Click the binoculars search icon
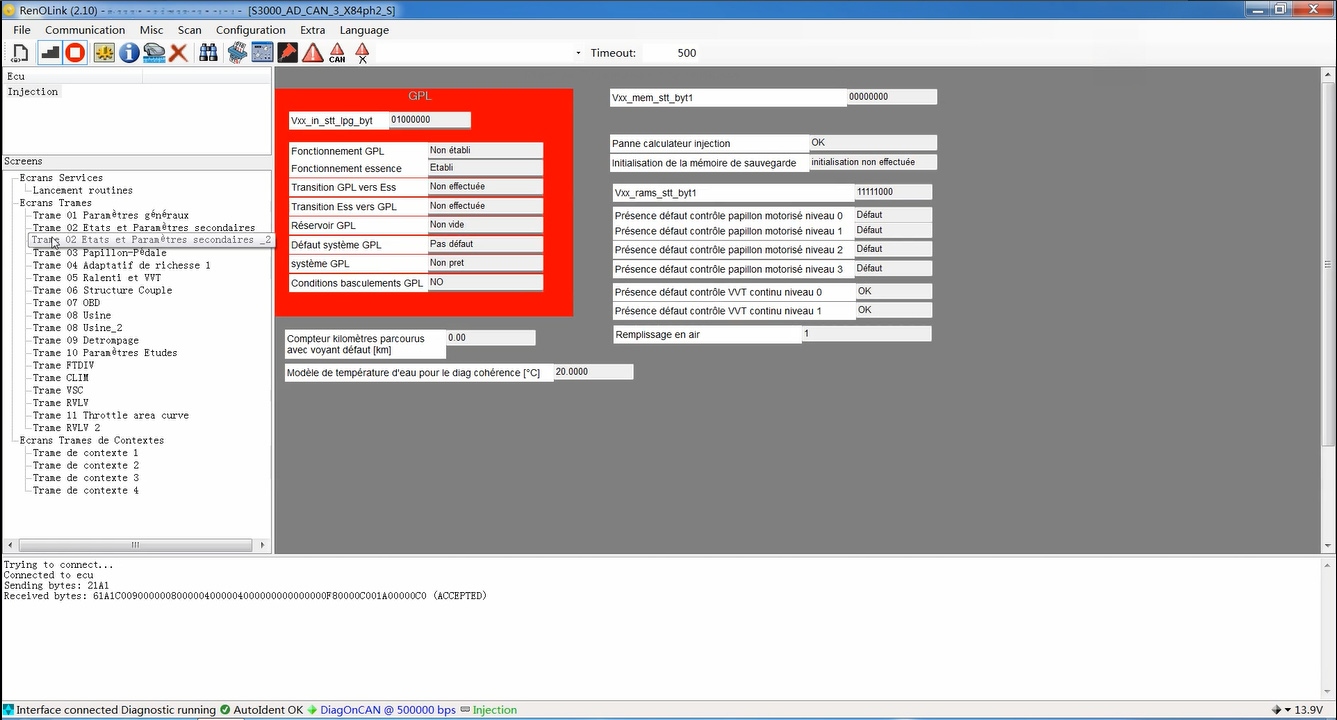 (x=208, y=53)
